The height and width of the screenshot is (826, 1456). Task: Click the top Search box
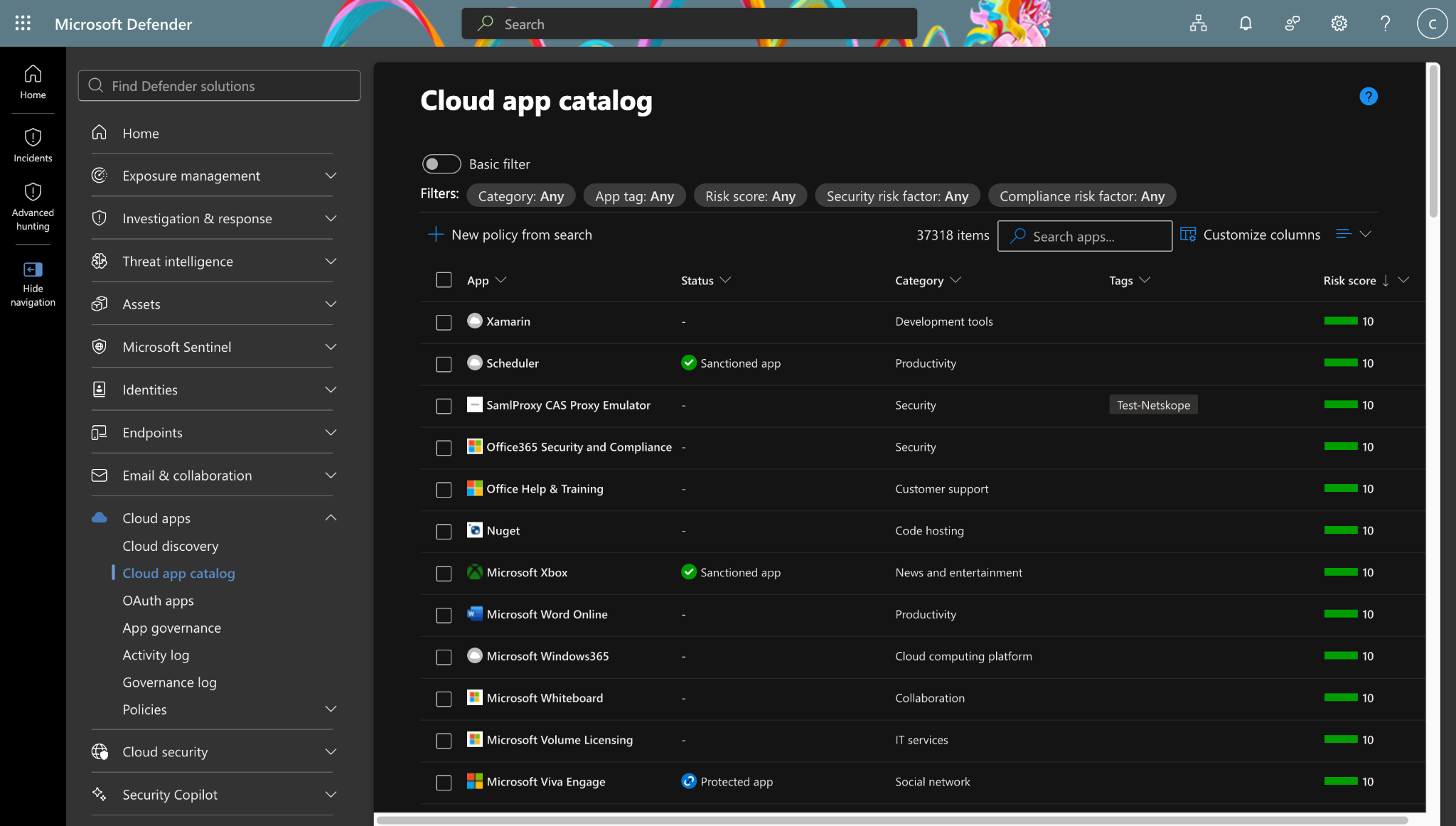click(x=689, y=23)
